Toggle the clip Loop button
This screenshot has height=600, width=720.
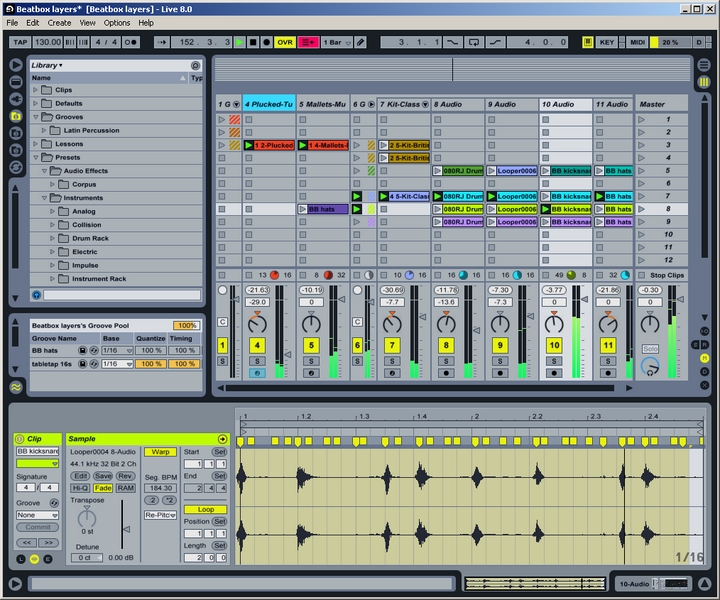(205, 510)
